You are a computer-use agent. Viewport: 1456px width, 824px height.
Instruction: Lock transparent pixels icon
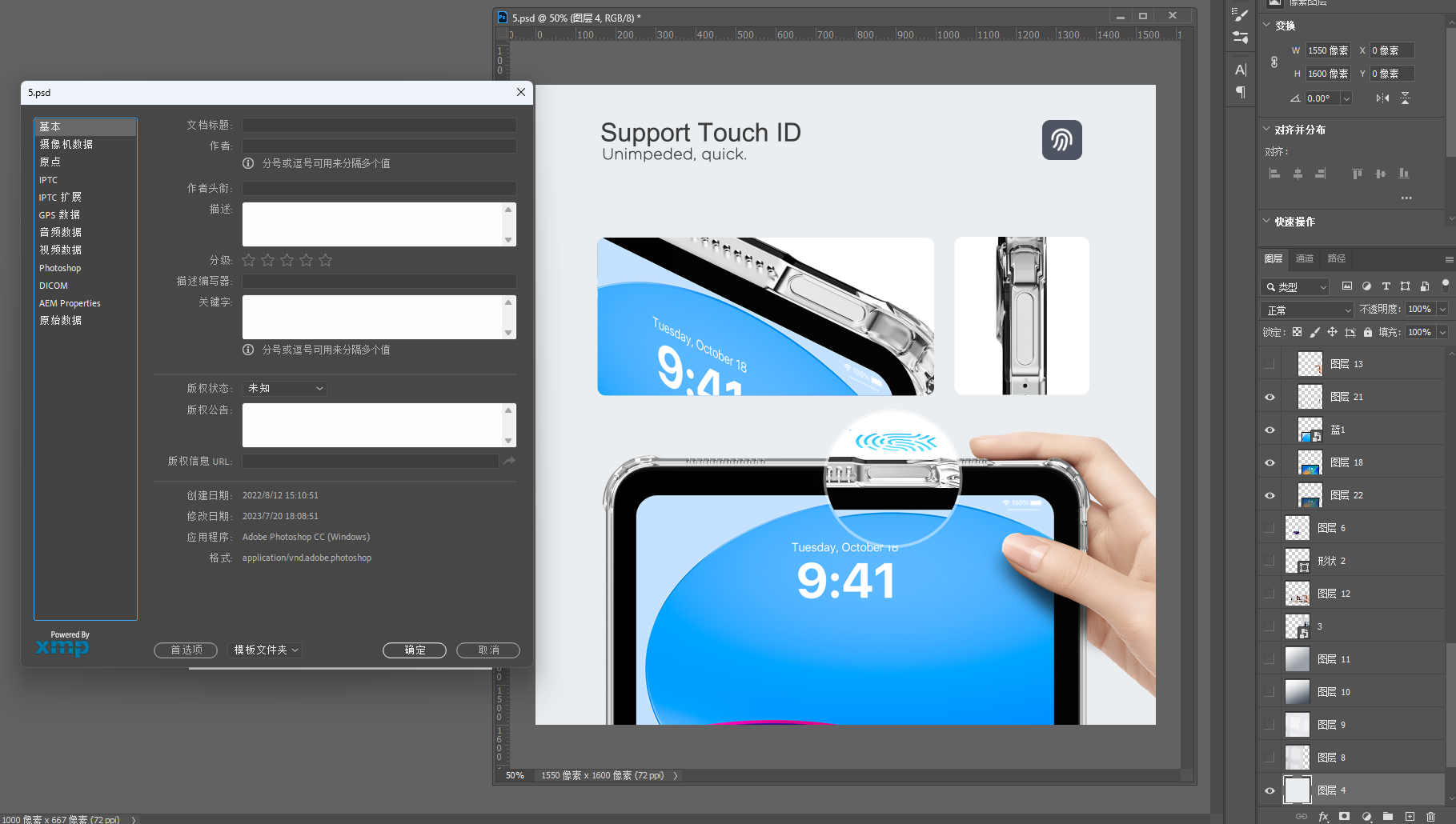coord(1297,332)
